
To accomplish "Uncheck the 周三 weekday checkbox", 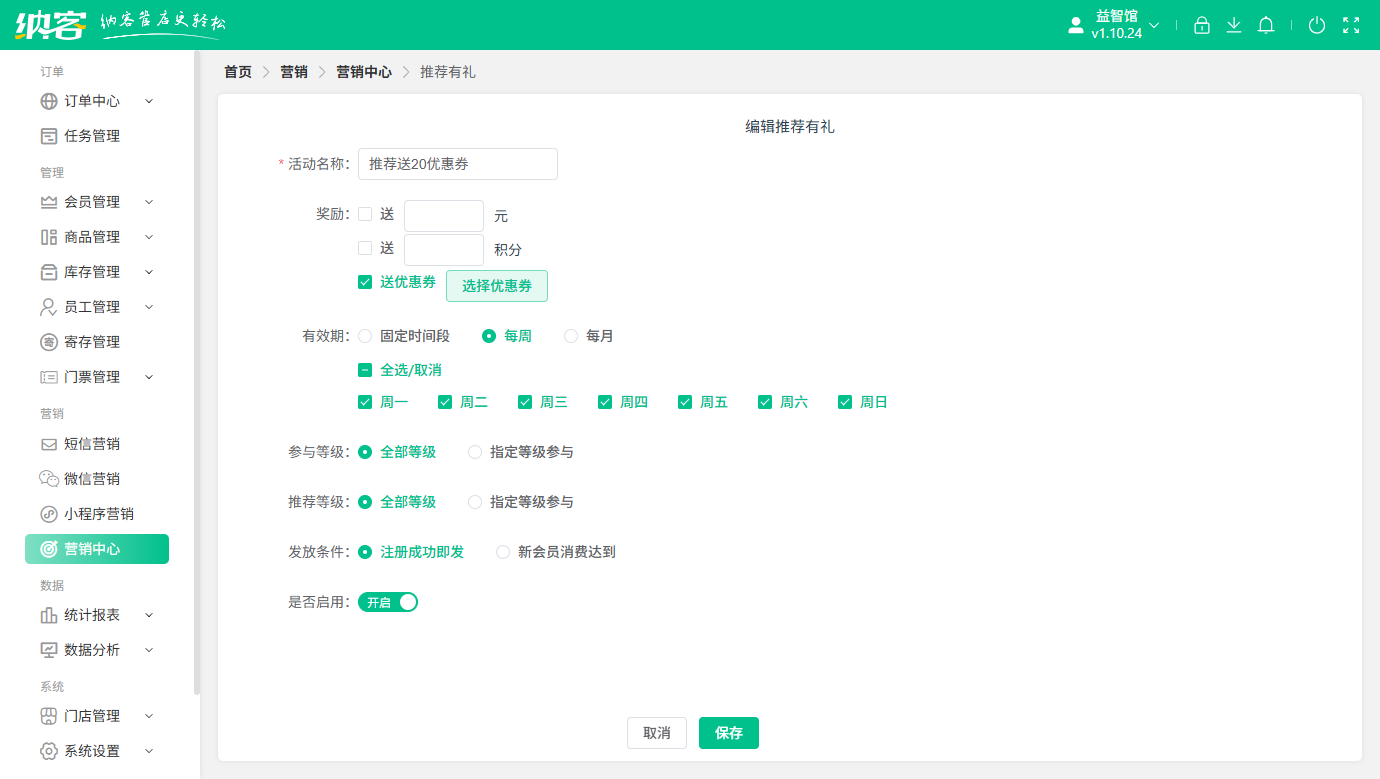I will tap(524, 401).
